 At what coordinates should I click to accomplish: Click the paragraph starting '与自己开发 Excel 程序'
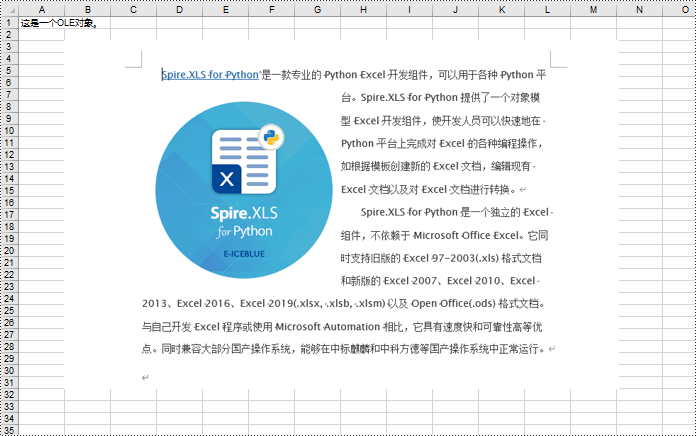click(342, 327)
